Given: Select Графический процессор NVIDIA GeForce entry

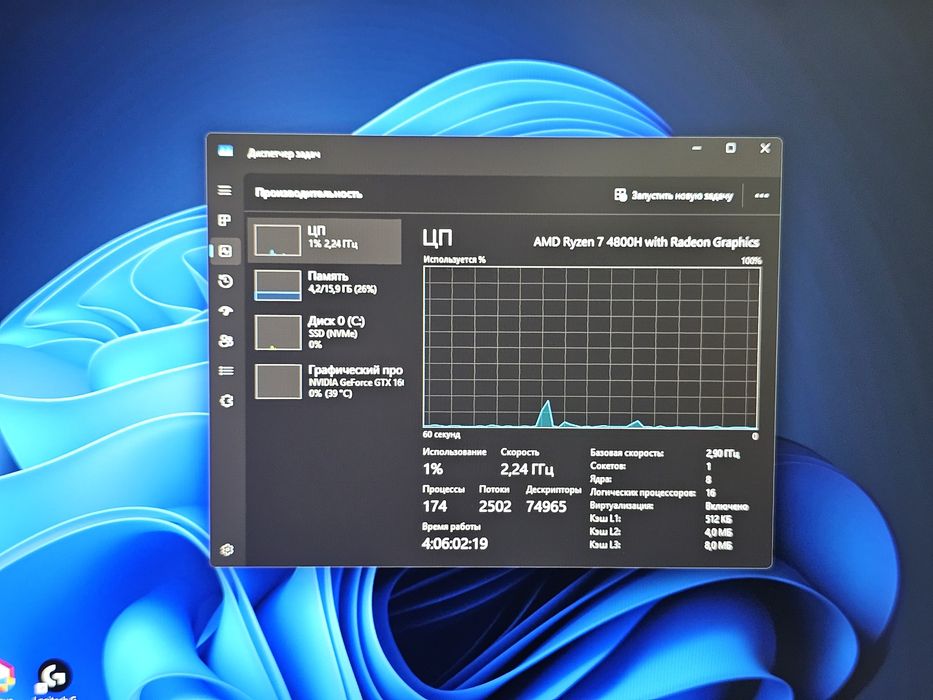Looking at the screenshot, I should [324, 381].
